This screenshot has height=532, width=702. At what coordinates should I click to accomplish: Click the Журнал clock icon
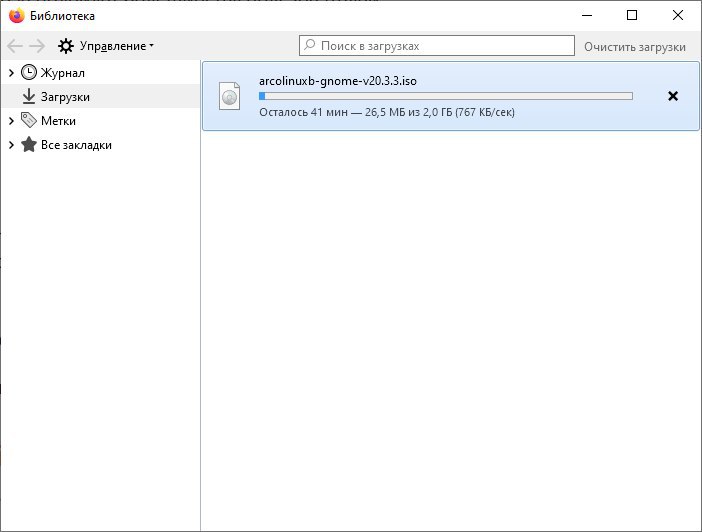pyautogui.click(x=29, y=73)
